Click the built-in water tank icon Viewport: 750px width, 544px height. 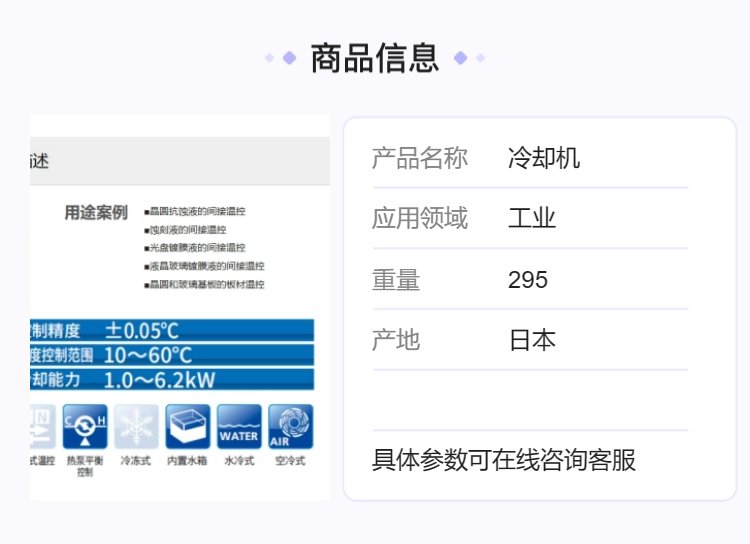pos(187,426)
